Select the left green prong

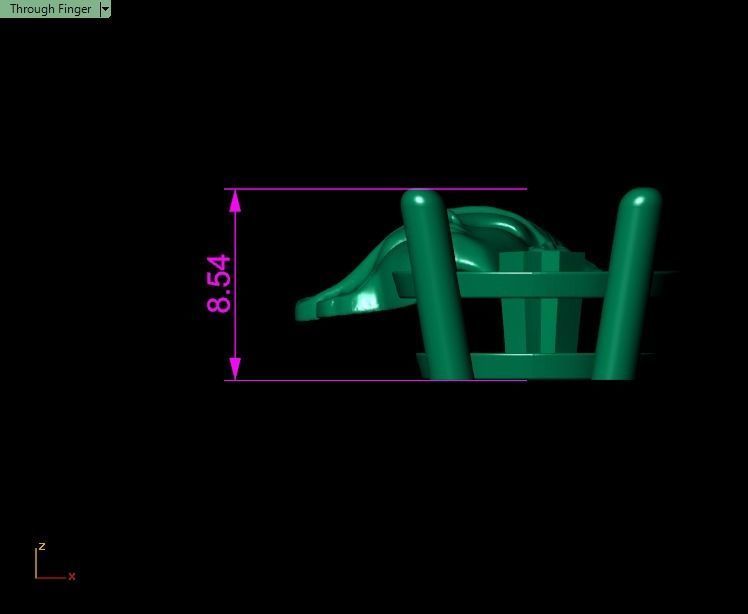point(436,286)
